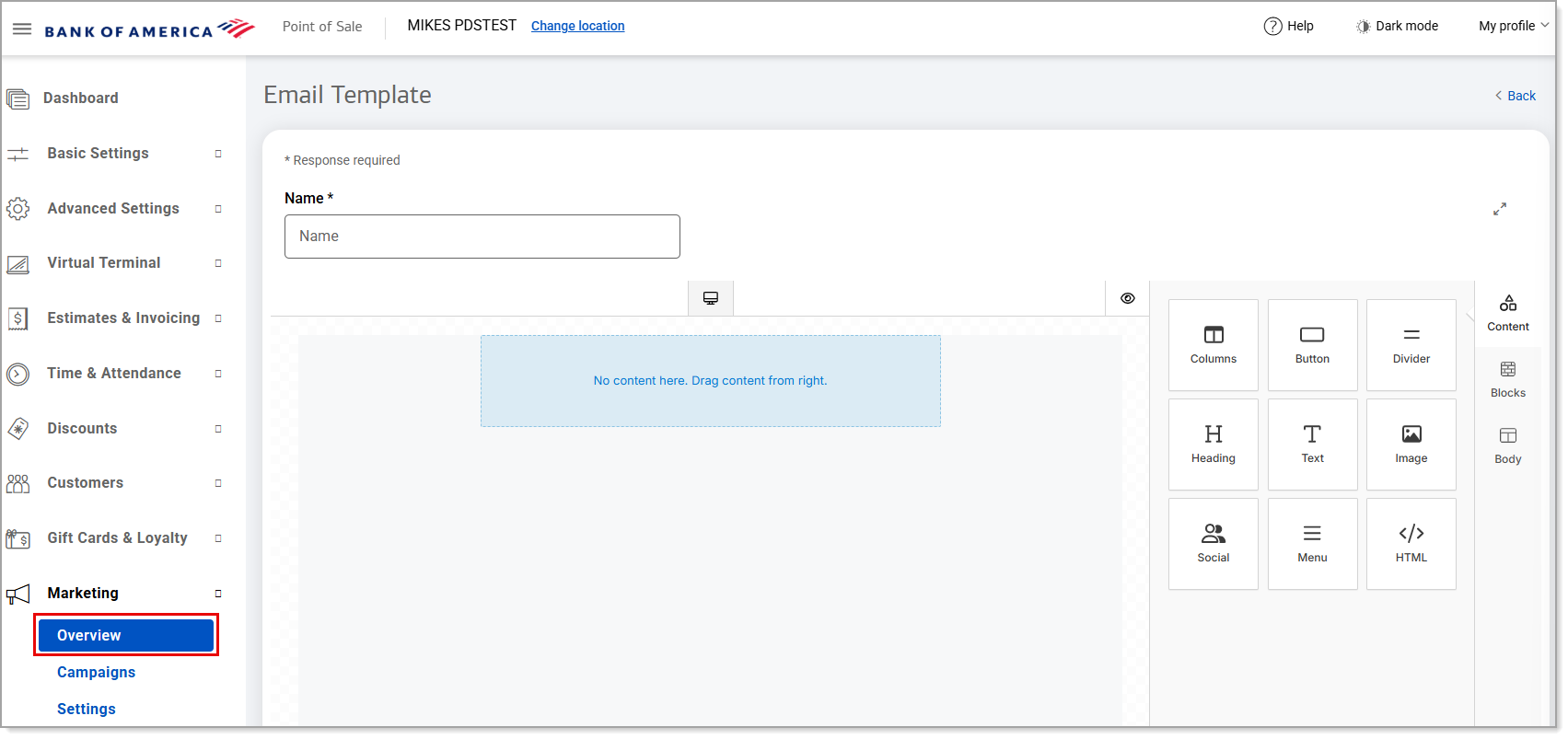The width and height of the screenshot is (1568, 739).
Task: Click the Help question mark icon
Action: coord(1272,26)
